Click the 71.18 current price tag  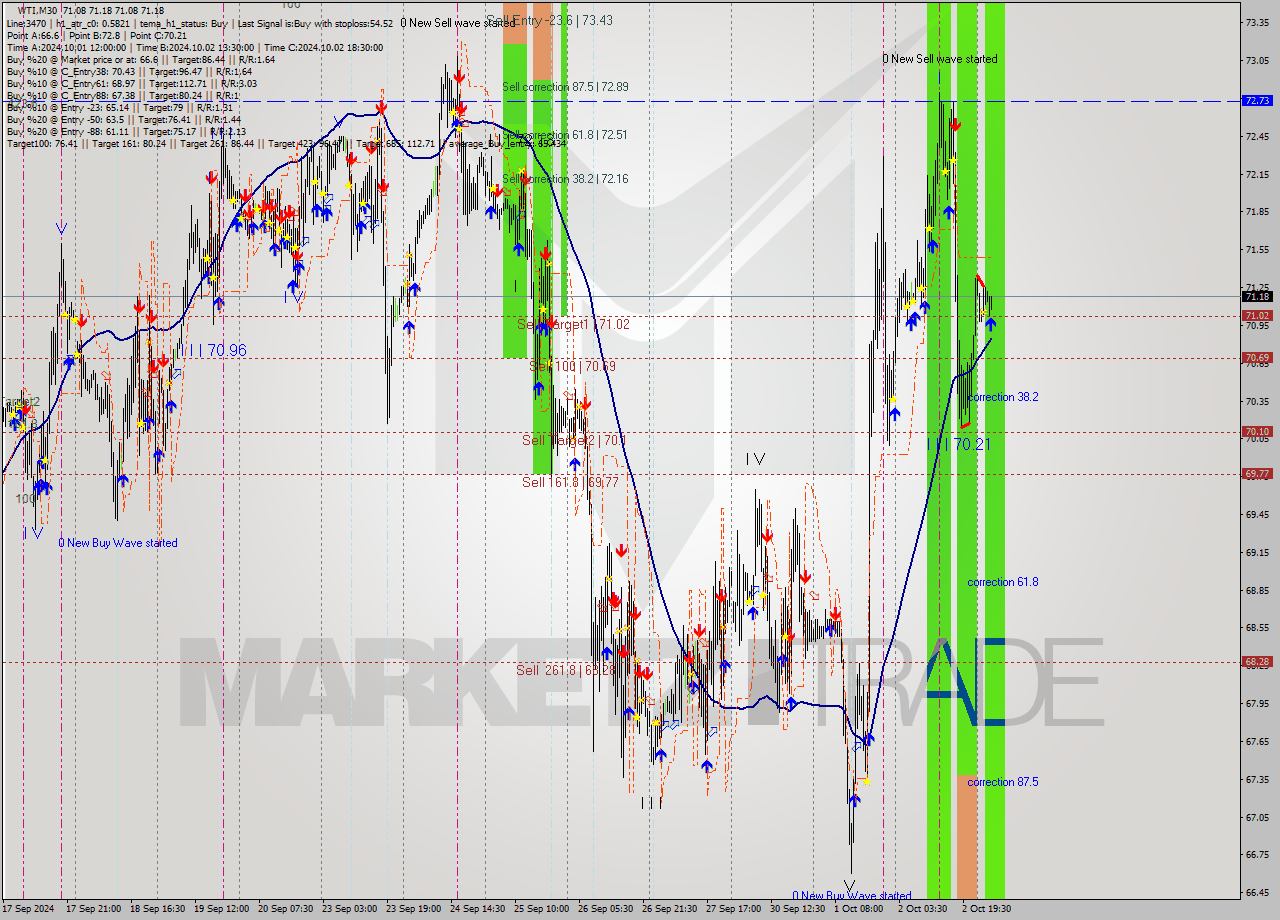point(1257,296)
